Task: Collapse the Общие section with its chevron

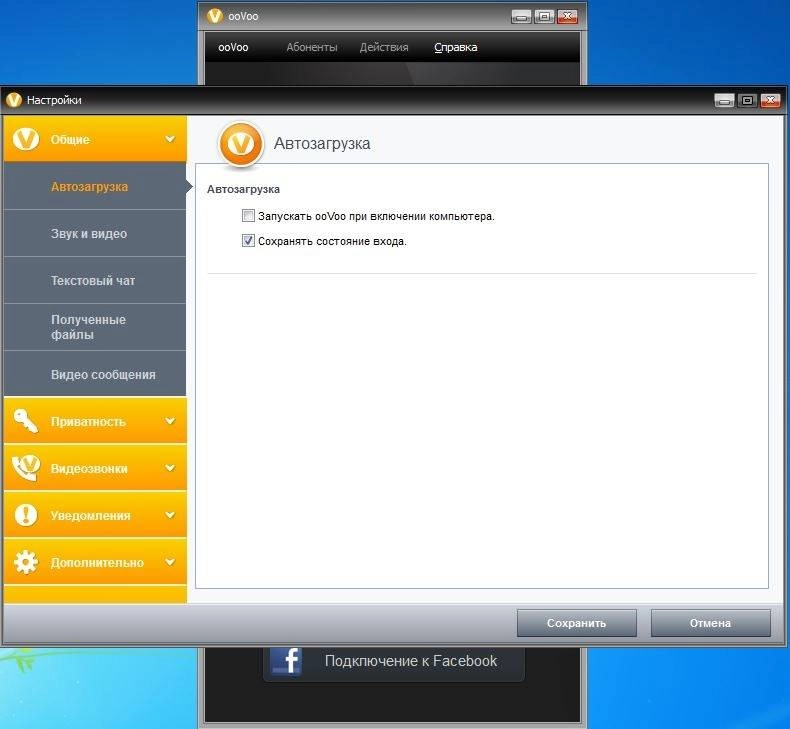Action: (x=170, y=139)
